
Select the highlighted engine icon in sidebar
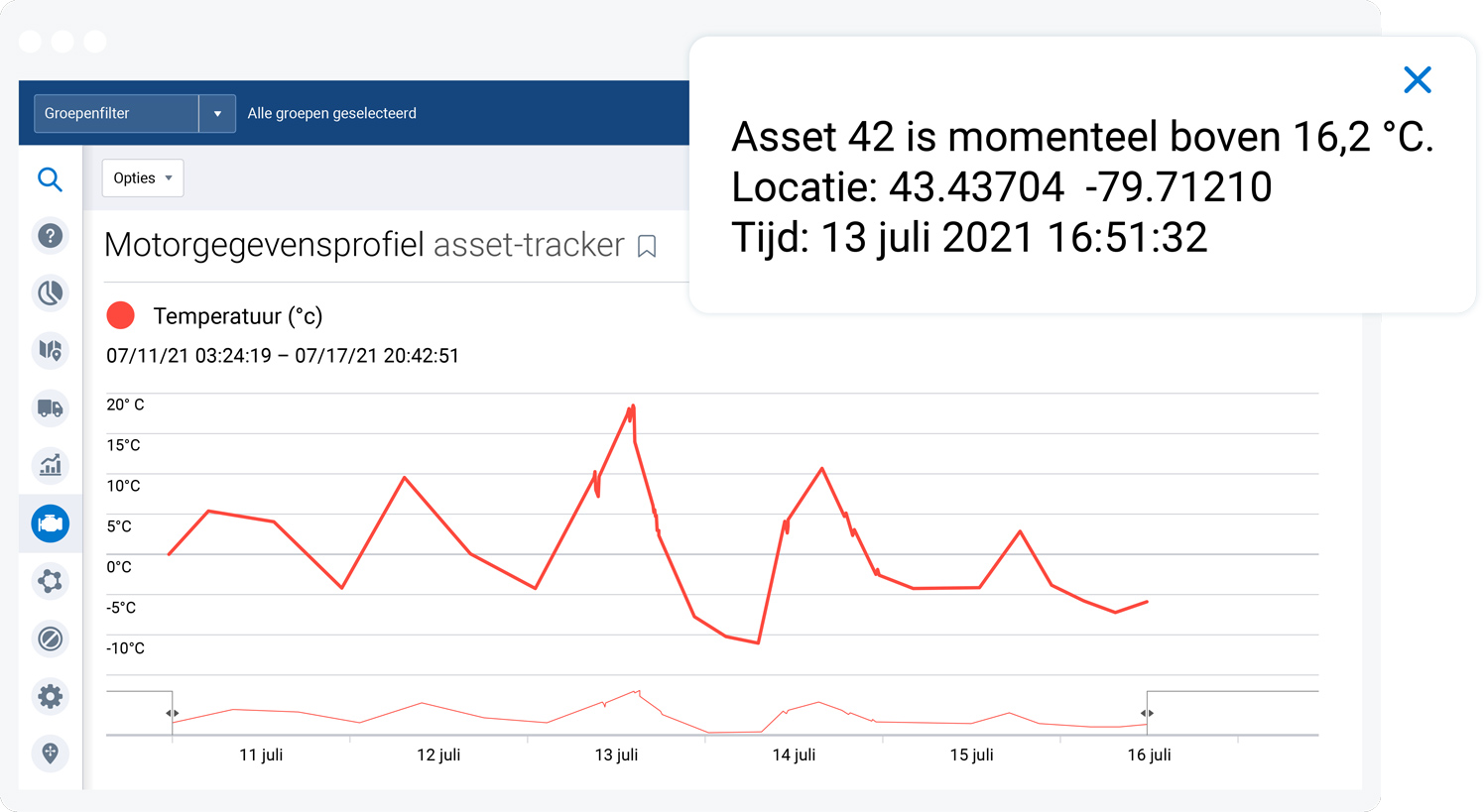[x=50, y=523]
